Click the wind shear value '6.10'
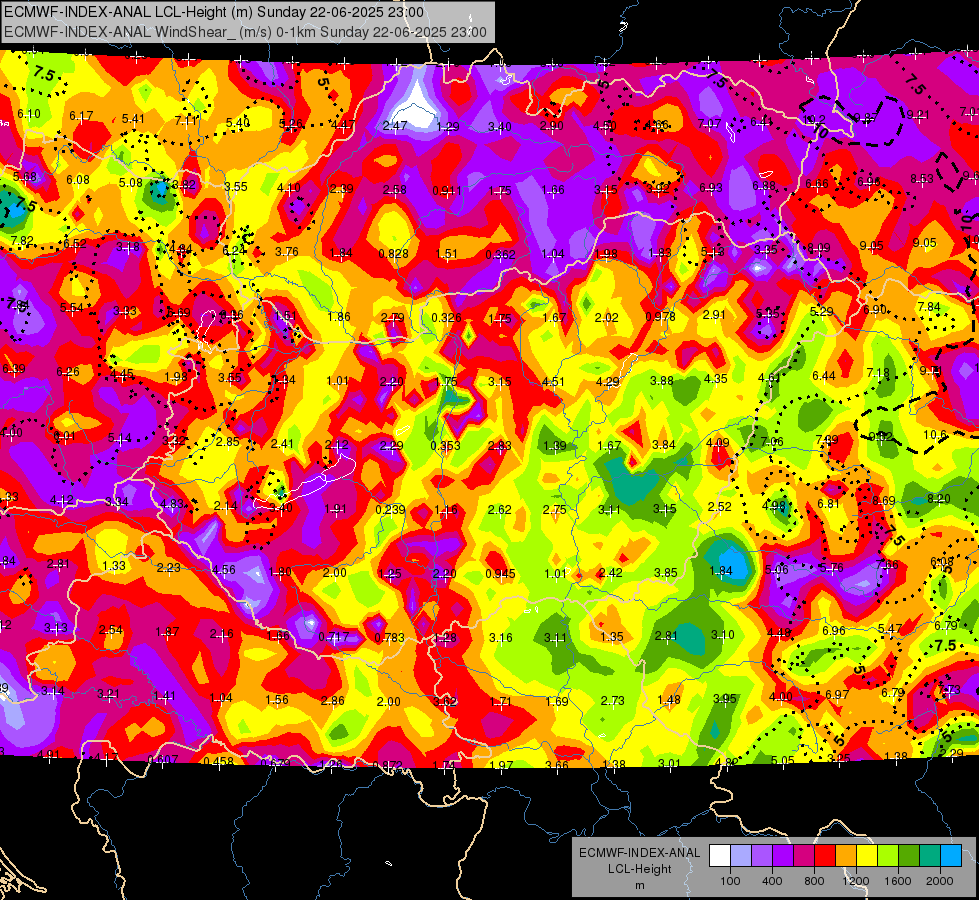979x900 pixels. (29, 114)
